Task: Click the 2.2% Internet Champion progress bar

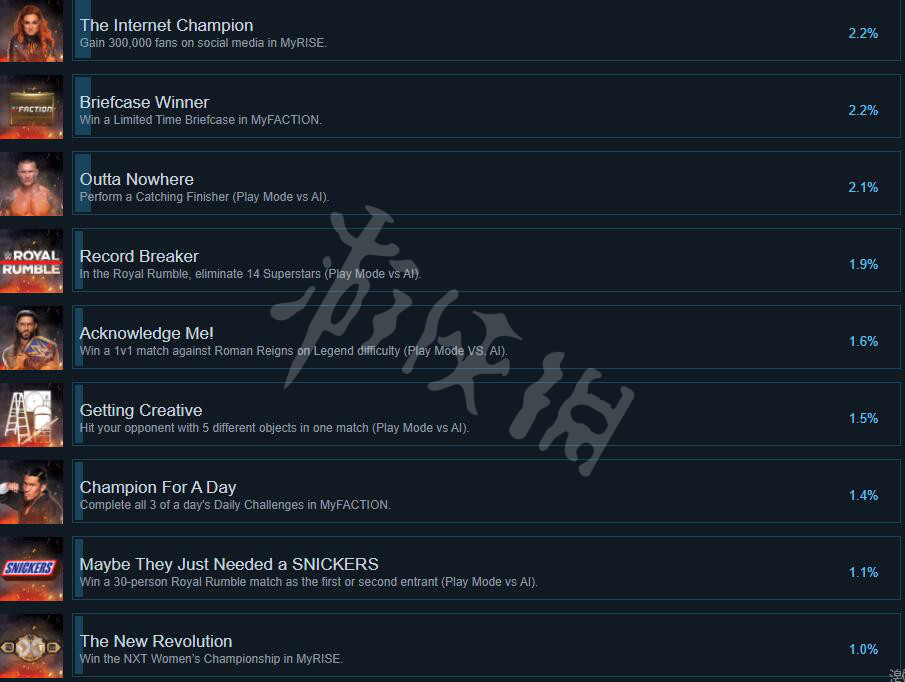Action: [x=83, y=29]
